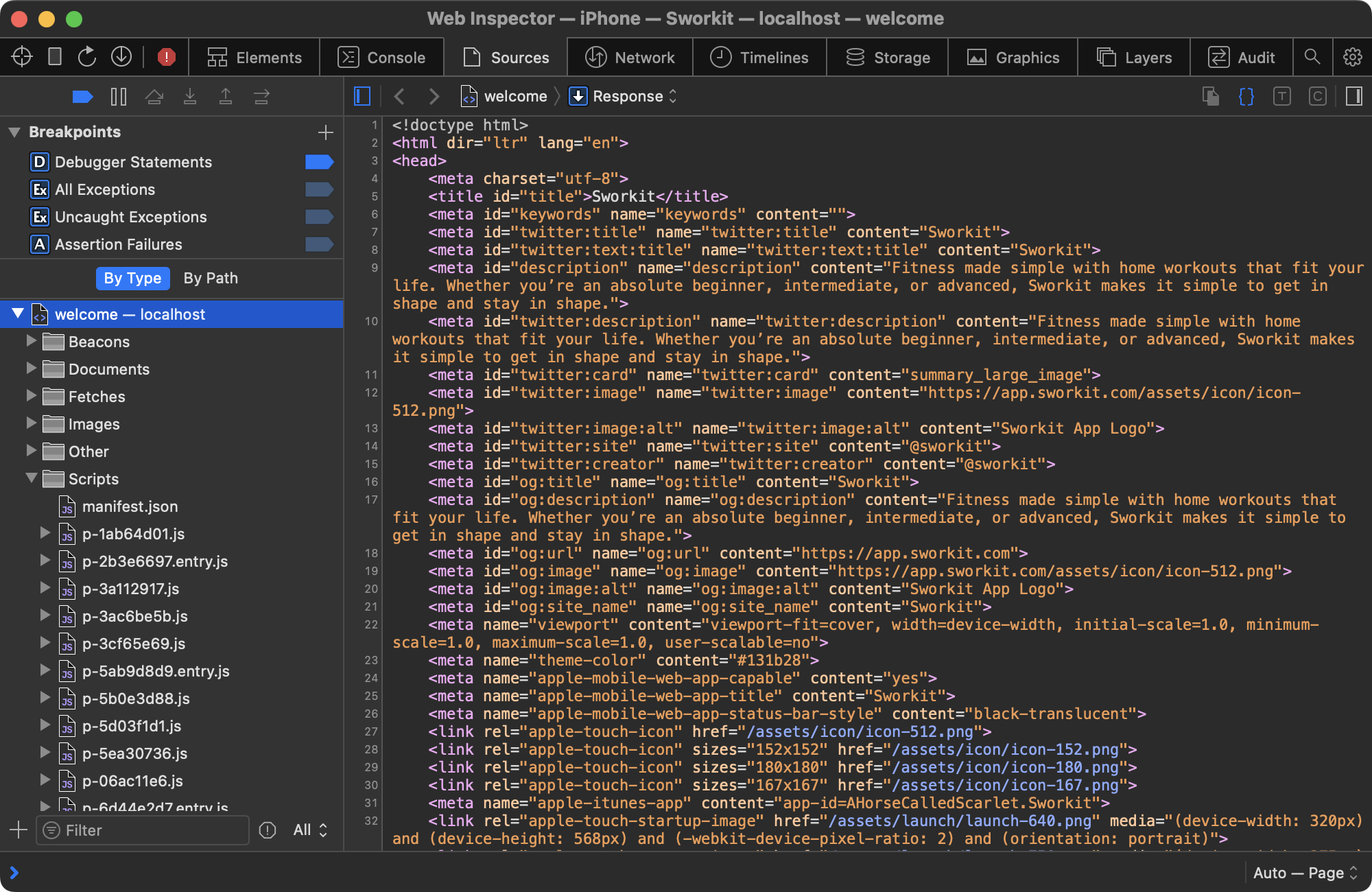Viewport: 1372px width, 892px height.
Task: Enable the Assertion Failures breakpoint
Action: point(319,244)
